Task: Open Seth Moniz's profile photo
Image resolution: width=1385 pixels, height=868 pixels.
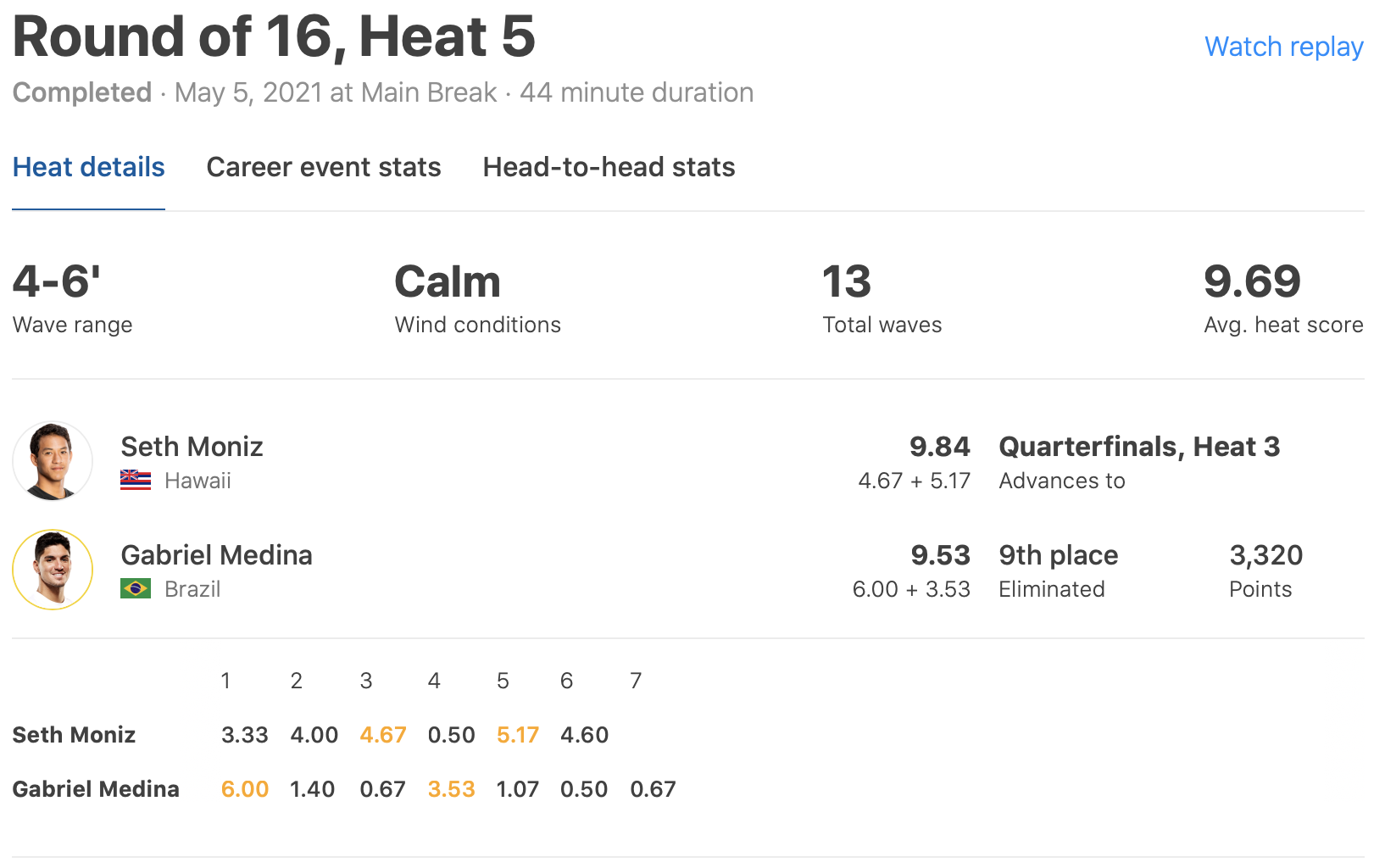Action: pyautogui.click(x=53, y=461)
